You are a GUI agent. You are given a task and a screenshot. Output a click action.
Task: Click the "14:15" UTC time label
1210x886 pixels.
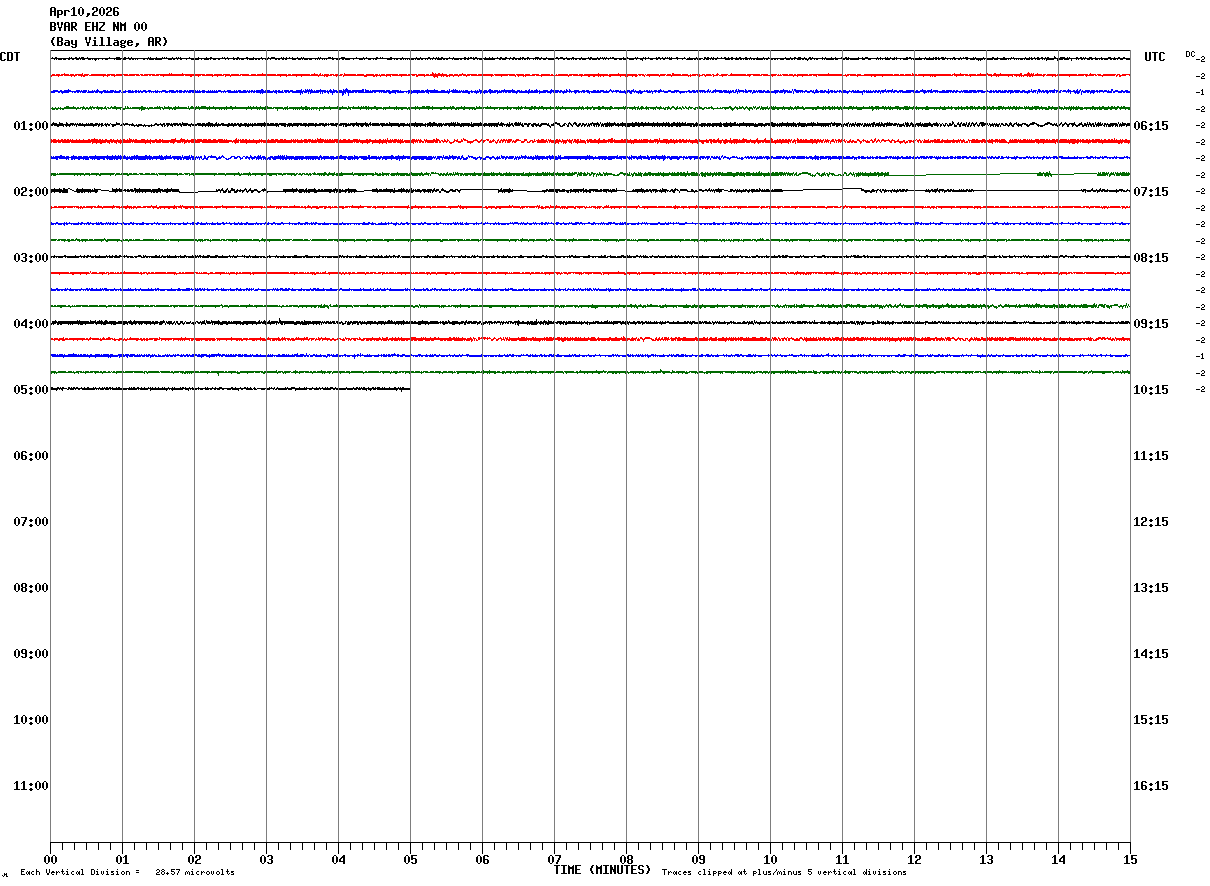1152,654
